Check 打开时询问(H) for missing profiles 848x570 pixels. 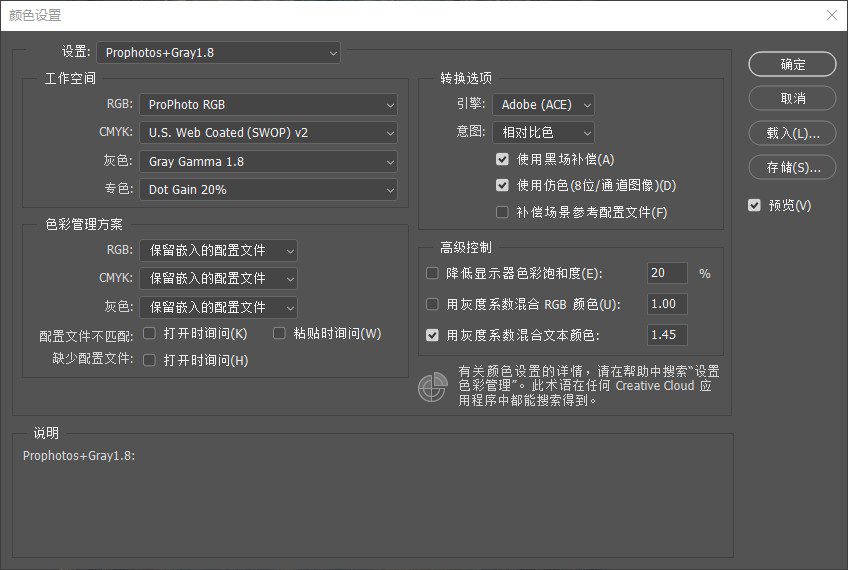point(149,360)
